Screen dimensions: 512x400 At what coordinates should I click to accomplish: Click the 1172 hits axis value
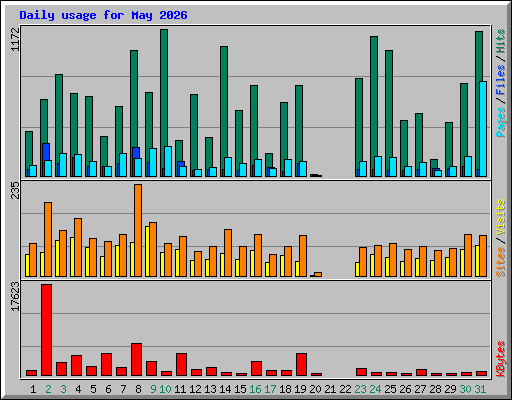click(15, 39)
